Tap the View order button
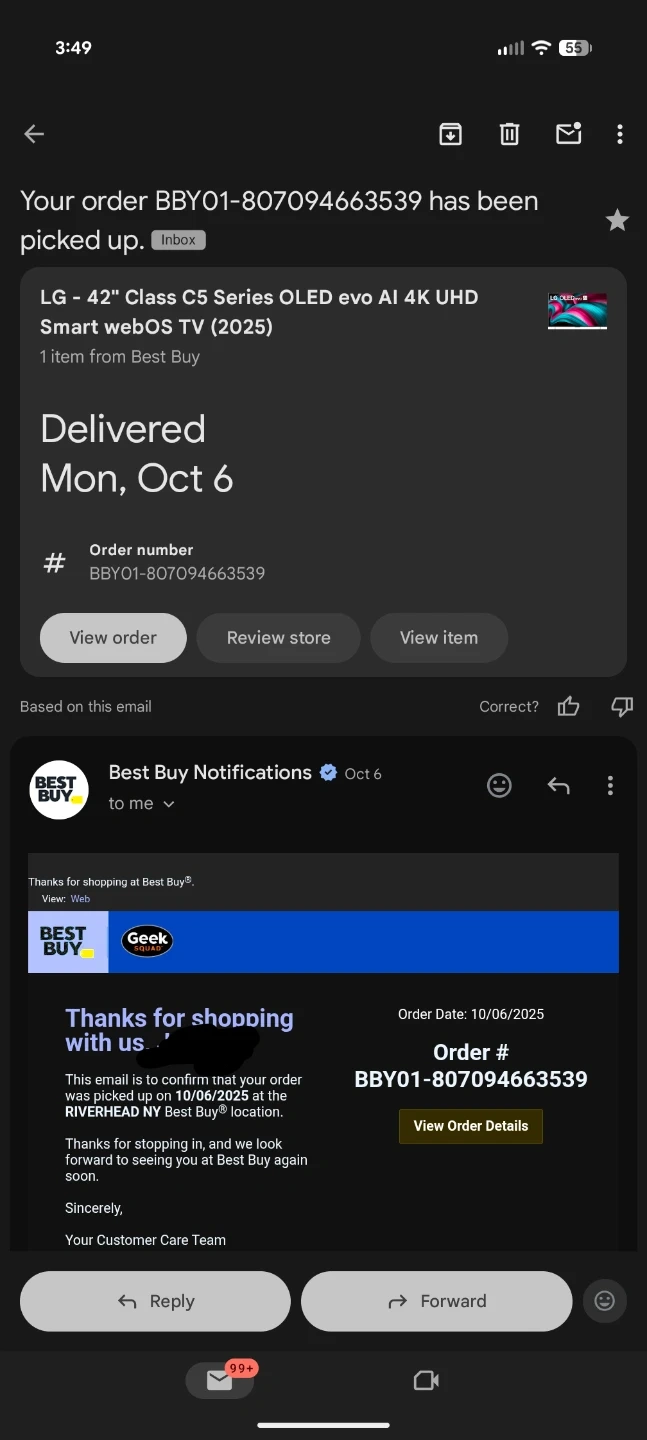Screen dimensions: 647x1440 (113, 638)
